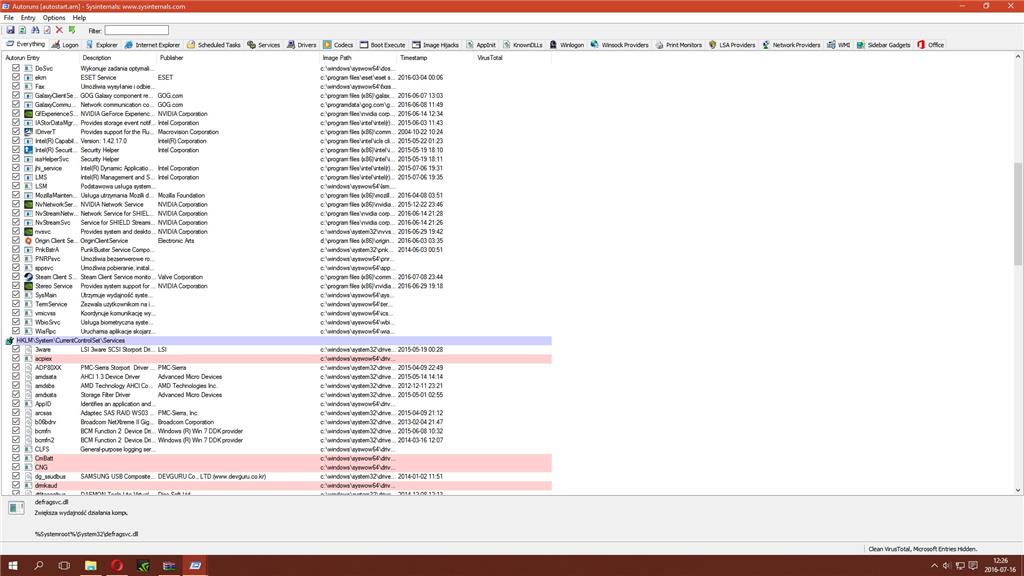1024x576 pixels.
Task: Switch to the Internet Explorer tab
Action: coord(152,45)
